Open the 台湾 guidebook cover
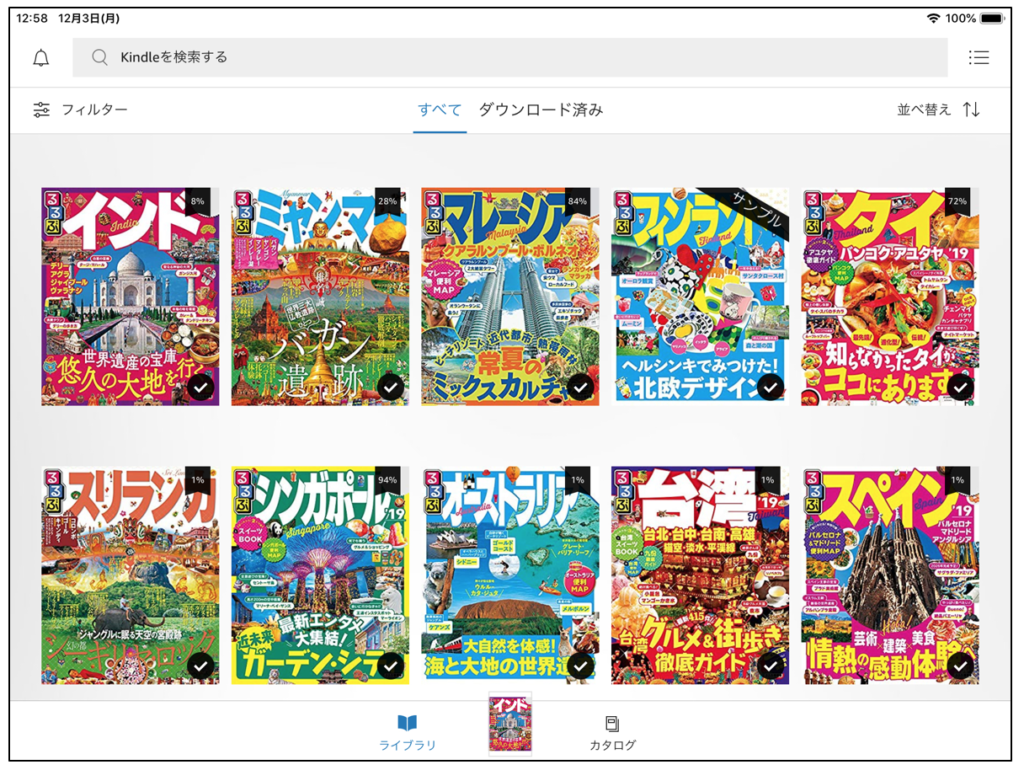Viewport: 1024px width, 770px height. click(x=700, y=575)
